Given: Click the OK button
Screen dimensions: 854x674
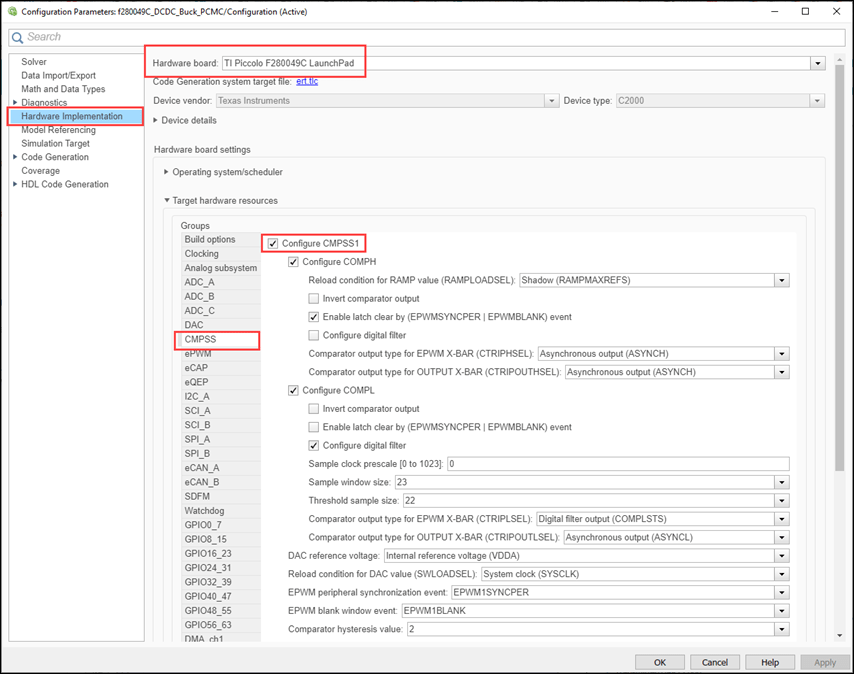Looking at the screenshot, I should coord(660,662).
